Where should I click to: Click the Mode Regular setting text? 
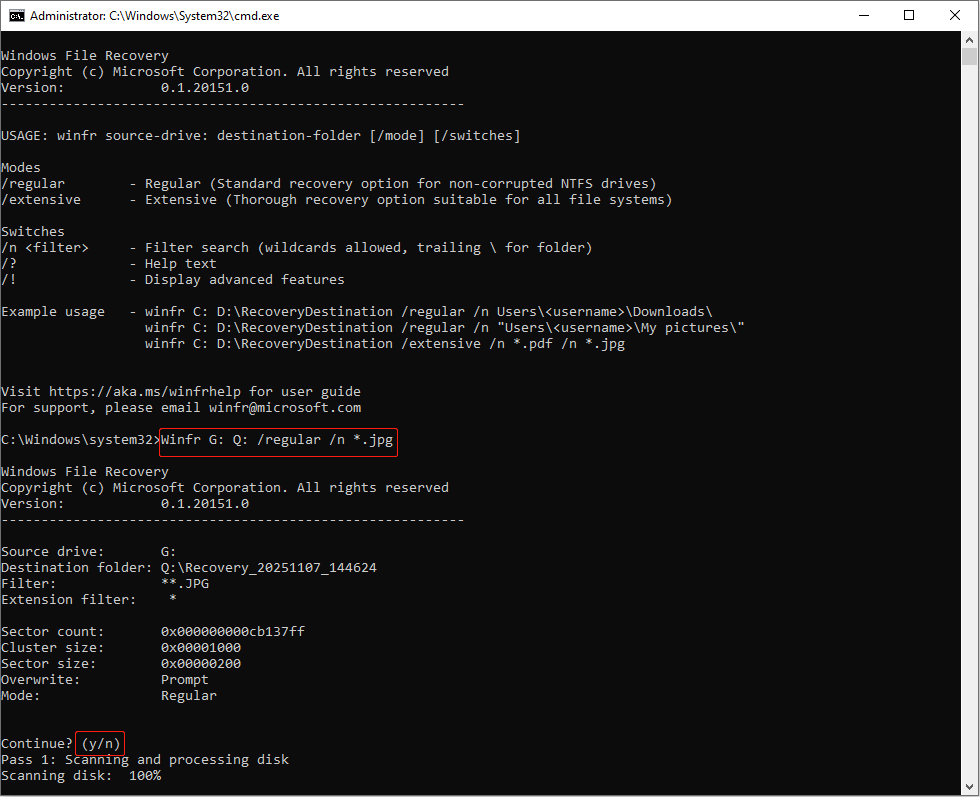pyautogui.click(x=188, y=695)
